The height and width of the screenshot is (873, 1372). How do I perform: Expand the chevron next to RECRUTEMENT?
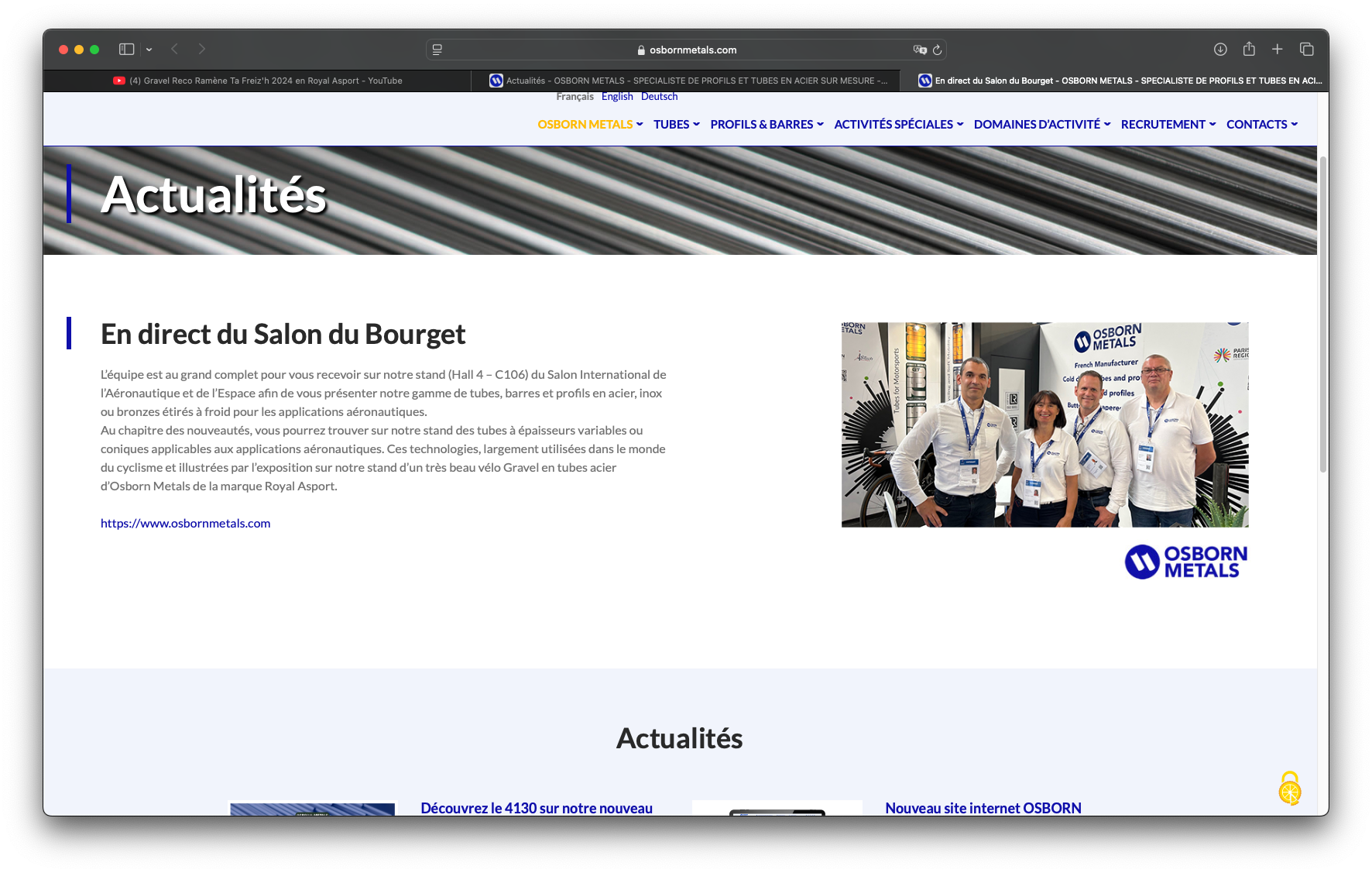pyautogui.click(x=1213, y=124)
